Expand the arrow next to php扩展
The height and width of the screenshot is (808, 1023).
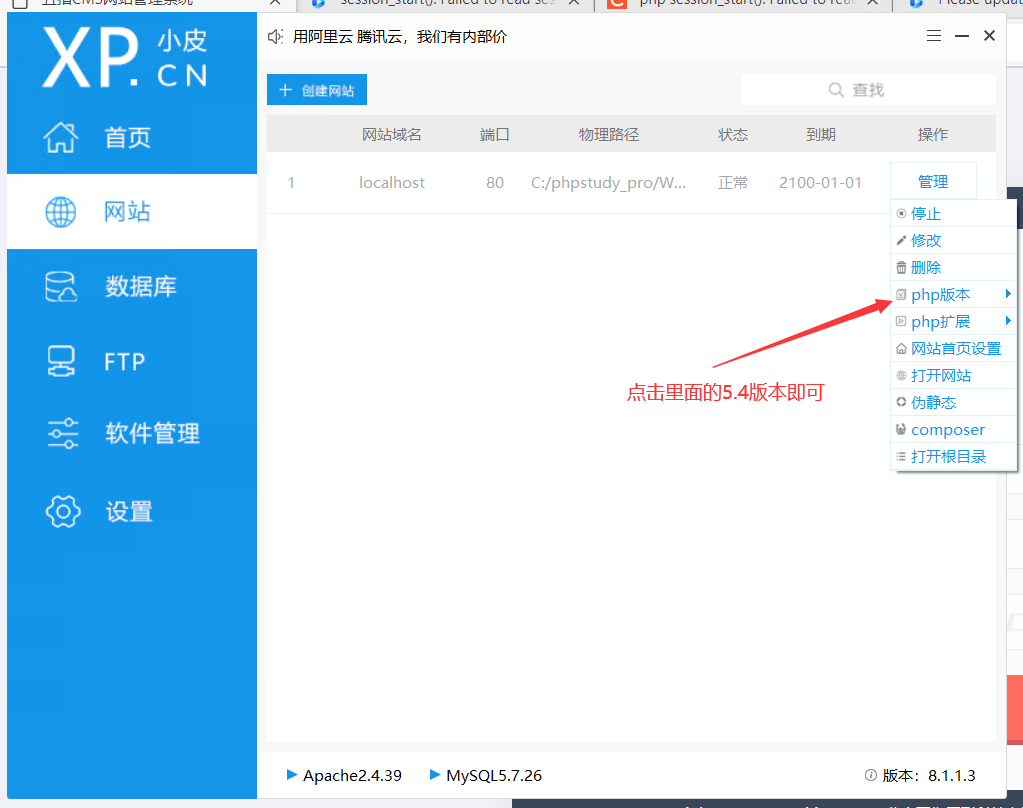[x=1008, y=320]
